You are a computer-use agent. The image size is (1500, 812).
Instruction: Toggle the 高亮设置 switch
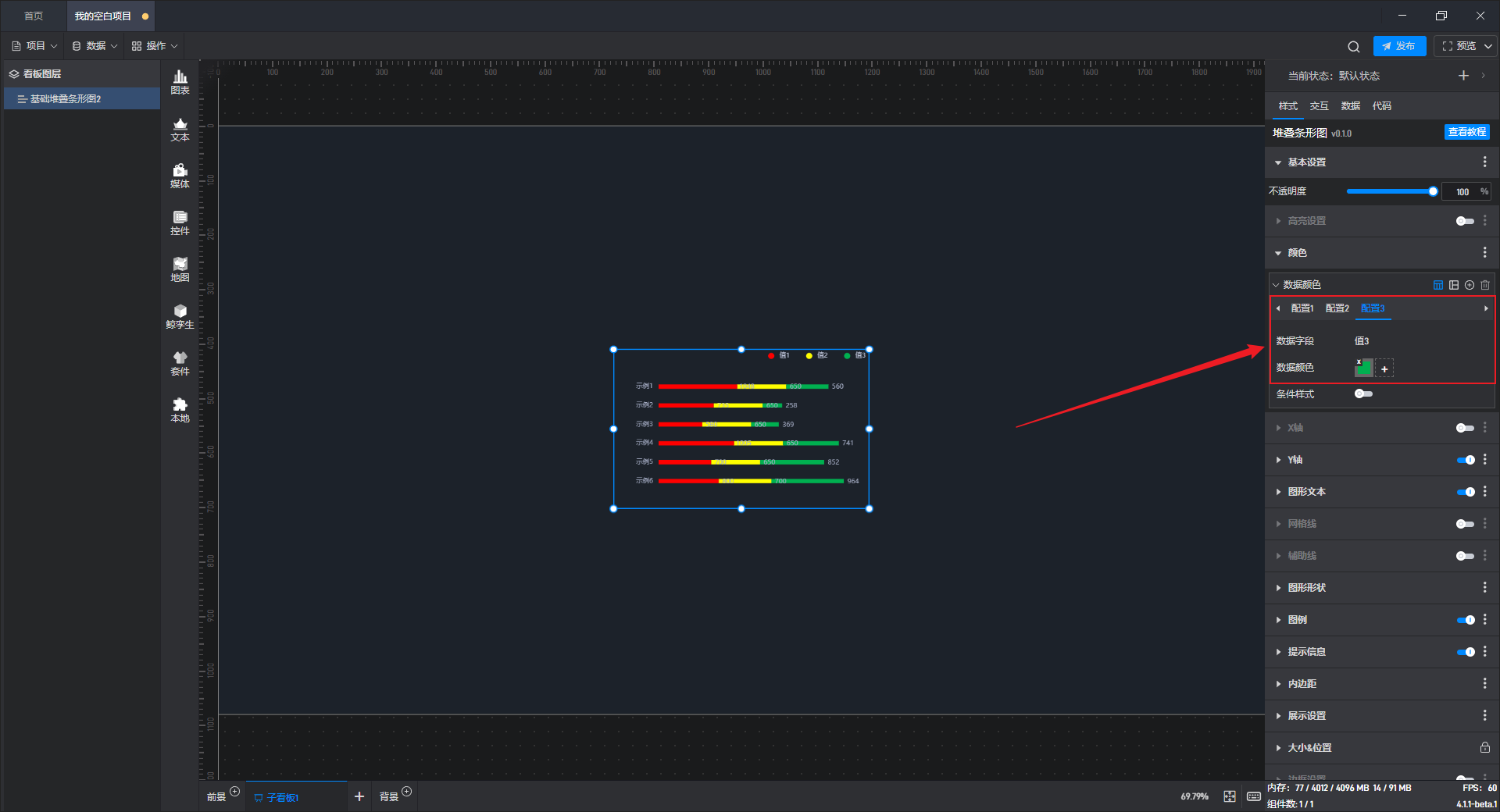(x=1465, y=221)
